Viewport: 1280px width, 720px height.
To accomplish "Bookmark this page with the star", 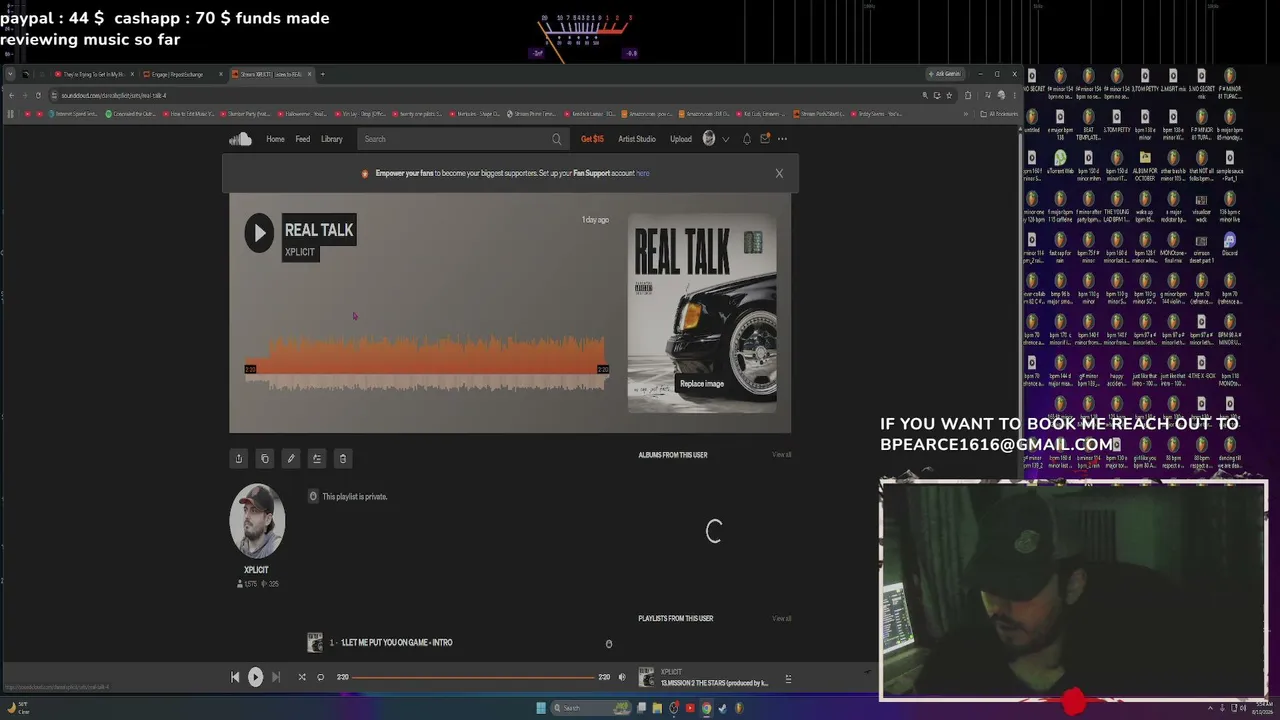I will point(948,95).
